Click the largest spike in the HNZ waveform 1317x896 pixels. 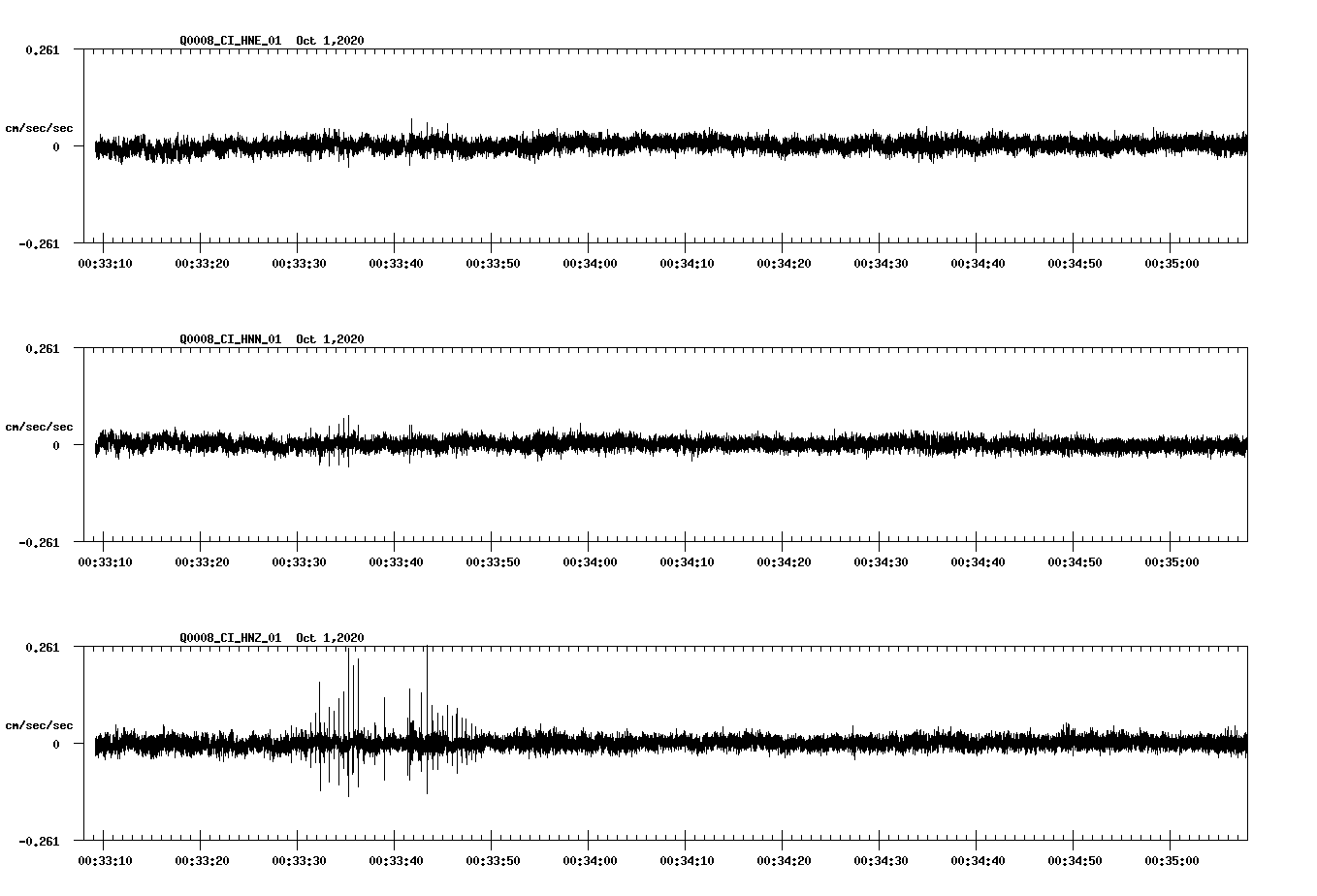tap(350, 679)
